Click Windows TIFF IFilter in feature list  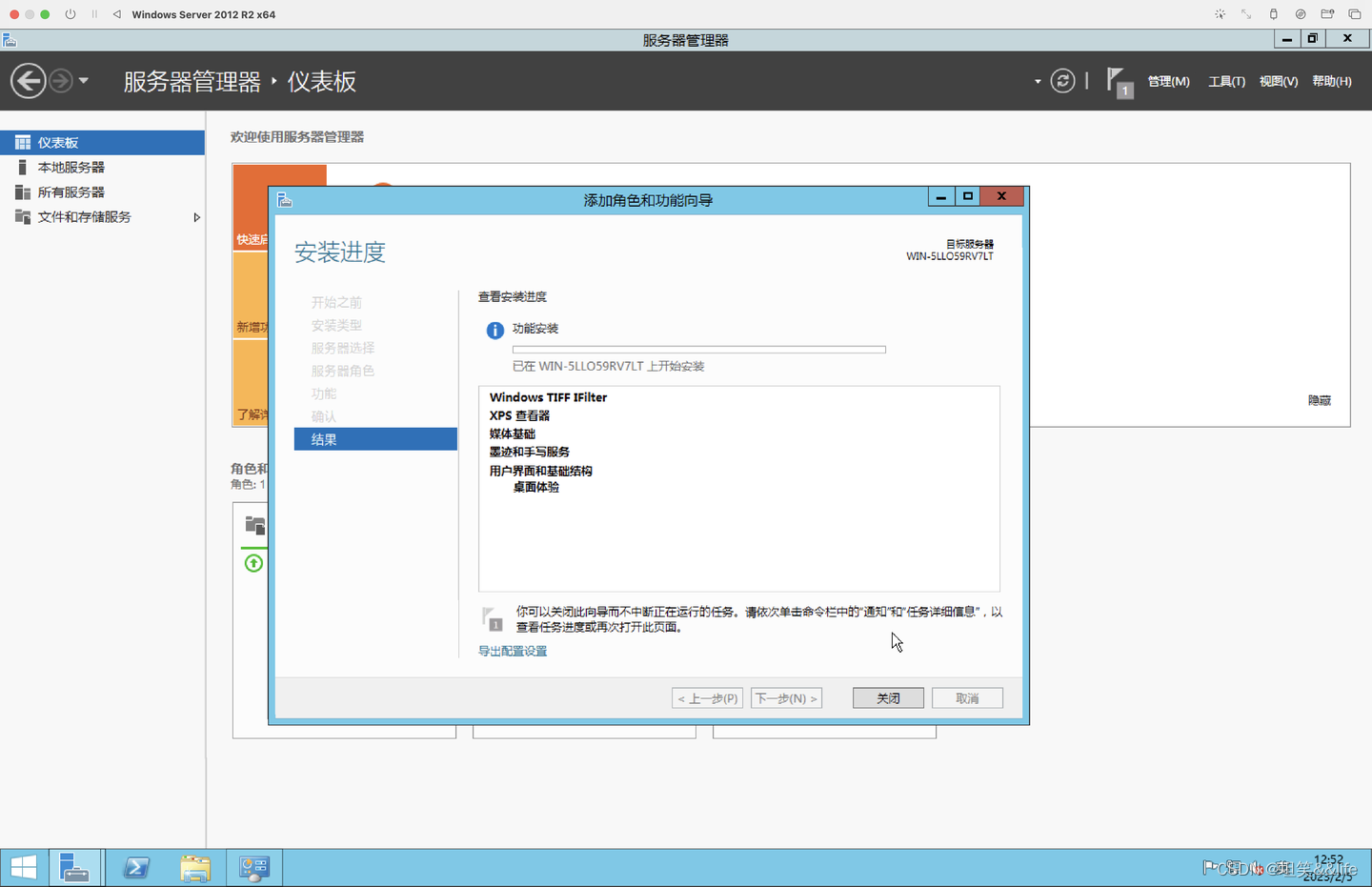pos(548,397)
